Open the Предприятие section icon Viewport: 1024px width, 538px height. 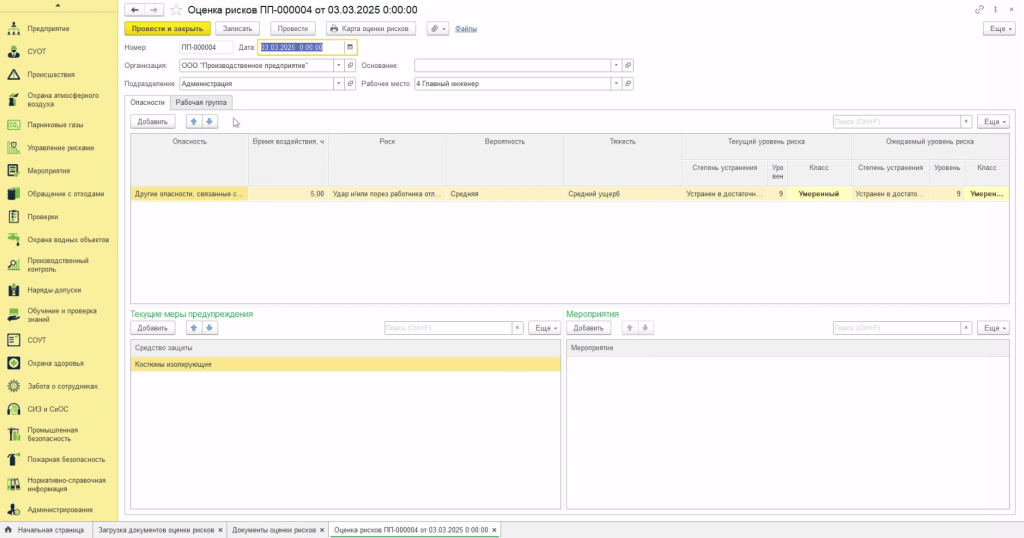(x=14, y=29)
